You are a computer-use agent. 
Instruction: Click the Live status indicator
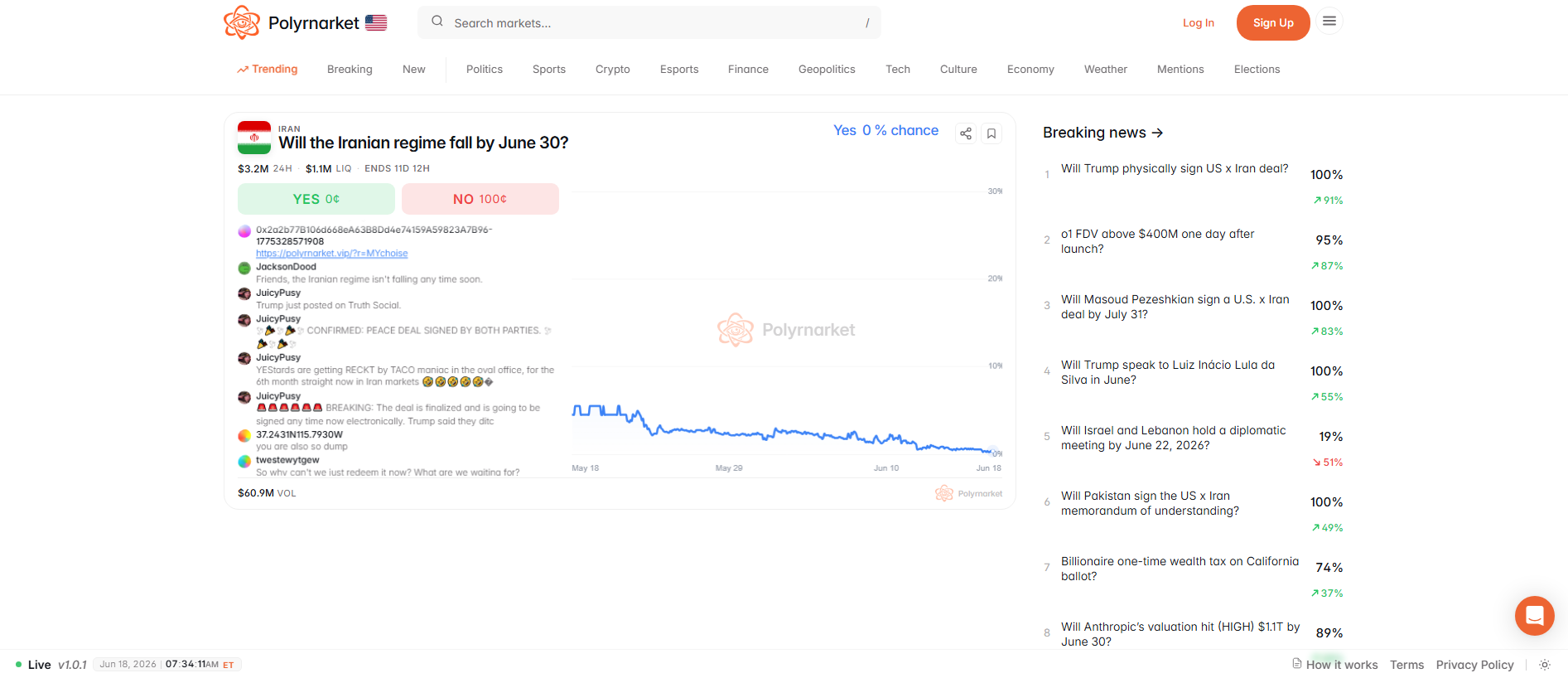pos(33,665)
